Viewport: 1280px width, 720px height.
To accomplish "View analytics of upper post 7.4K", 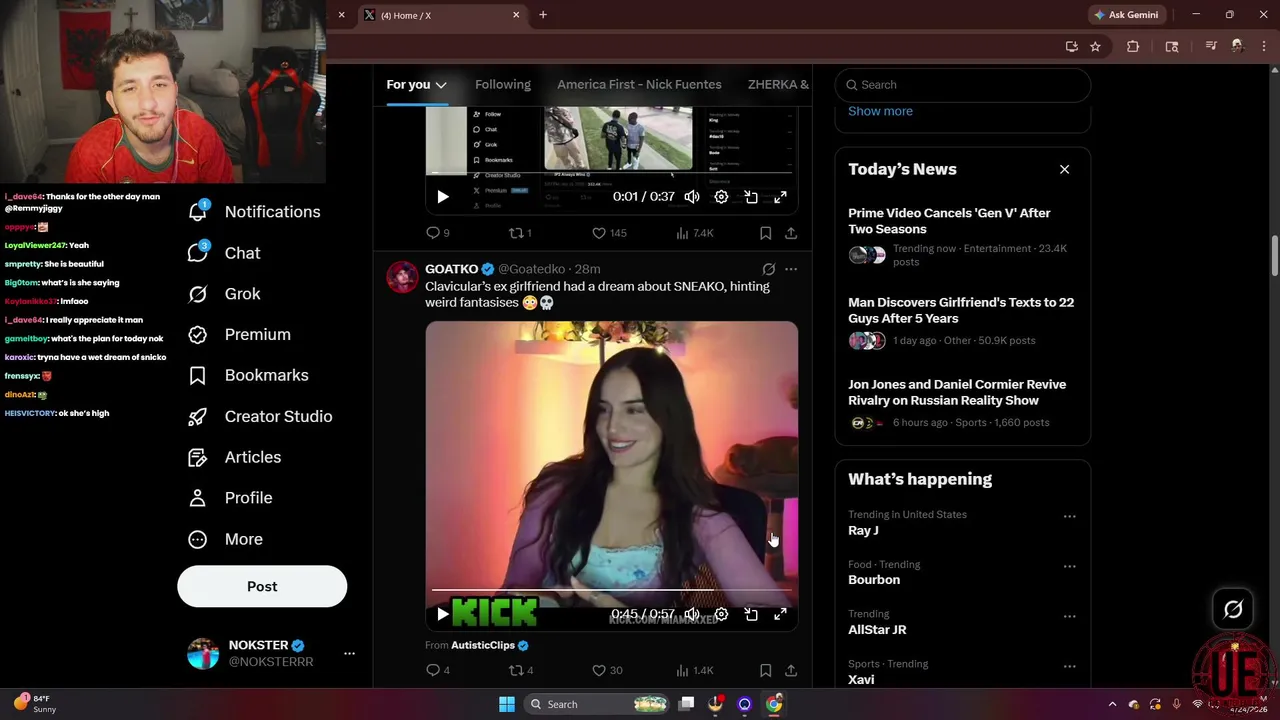I will click(x=694, y=233).
